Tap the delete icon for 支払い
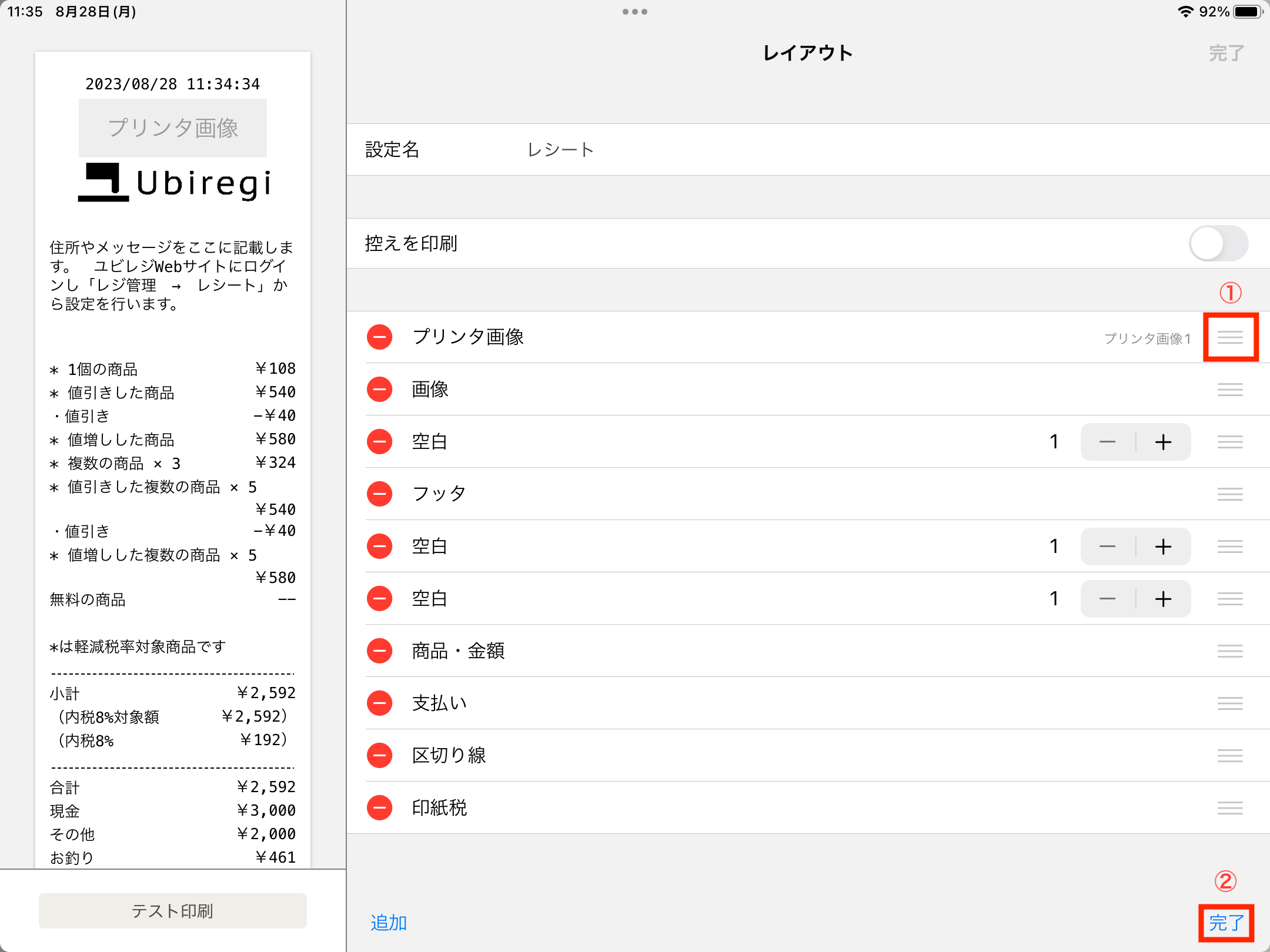Image resolution: width=1270 pixels, height=952 pixels. point(380,703)
